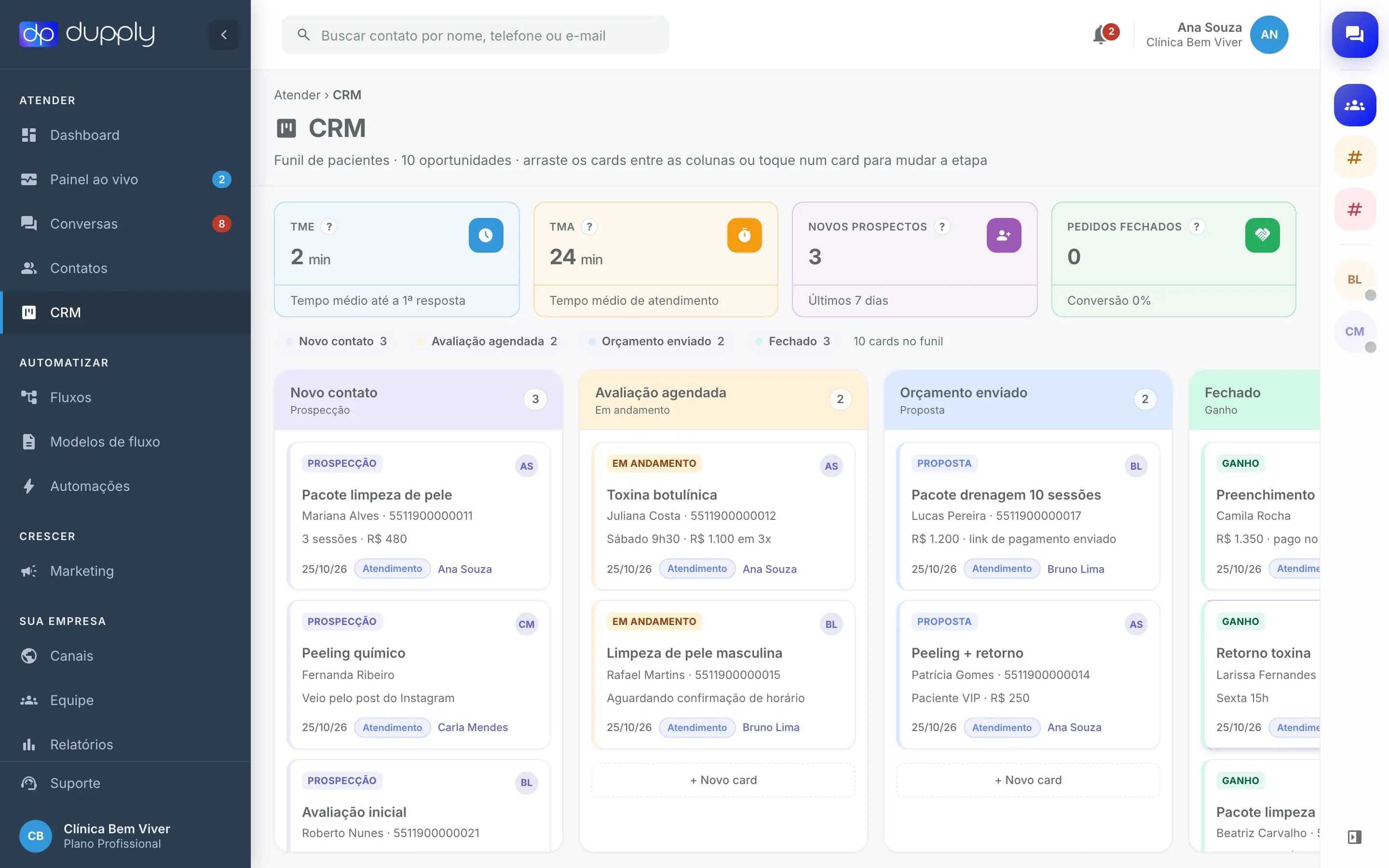The width and height of the screenshot is (1389, 868).
Task: Click the contact search field
Action: 475,35
